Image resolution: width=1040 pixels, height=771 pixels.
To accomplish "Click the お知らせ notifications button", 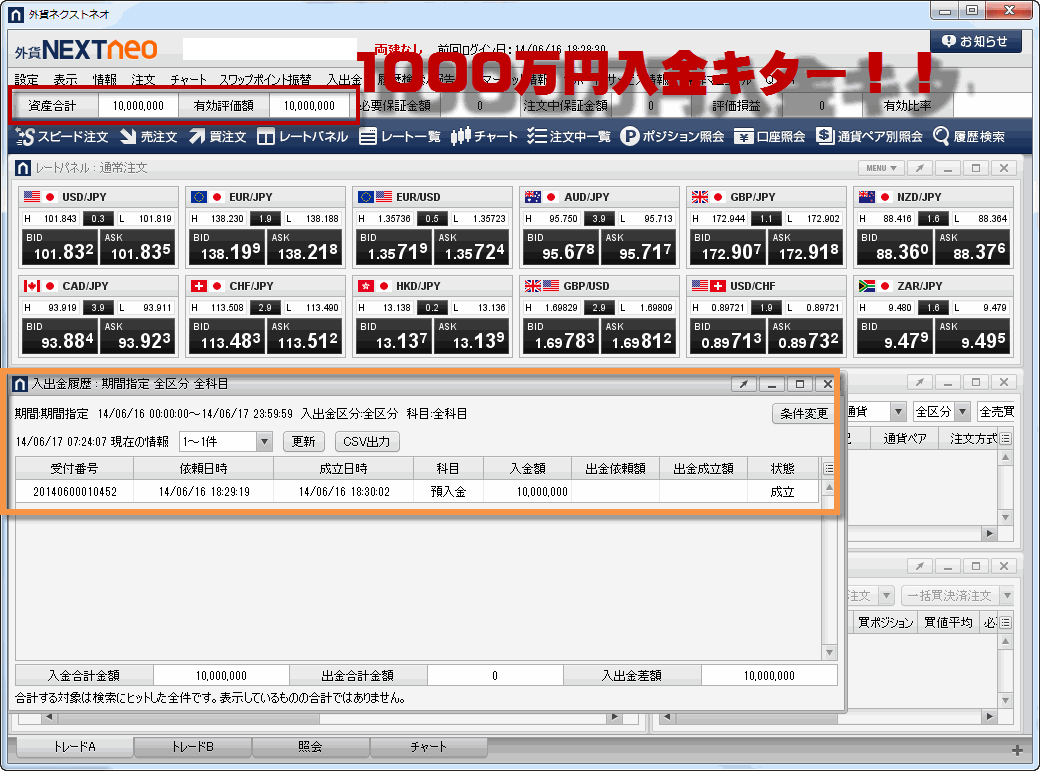I will coord(975,41).
